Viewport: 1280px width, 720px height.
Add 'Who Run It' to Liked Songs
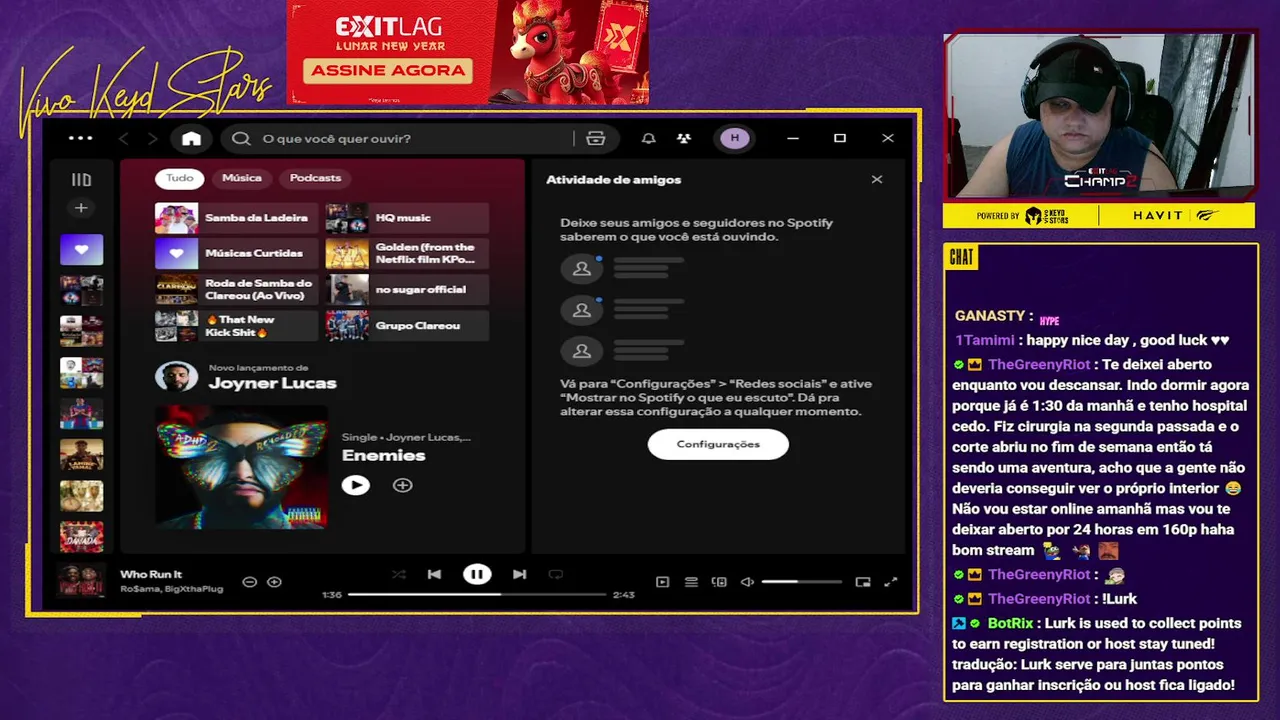point(274,582)
